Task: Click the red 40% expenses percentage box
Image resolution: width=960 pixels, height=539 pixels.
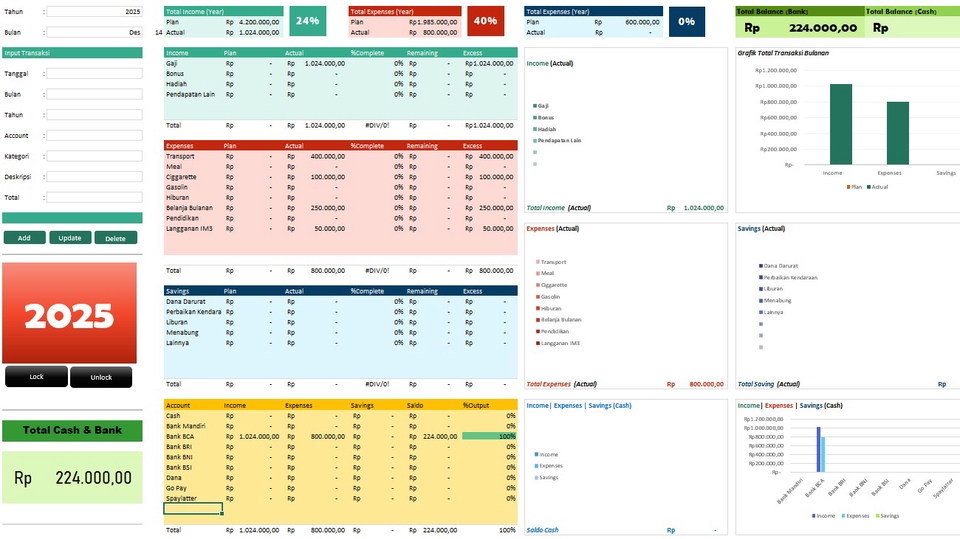Action: [x=485, y=21]
